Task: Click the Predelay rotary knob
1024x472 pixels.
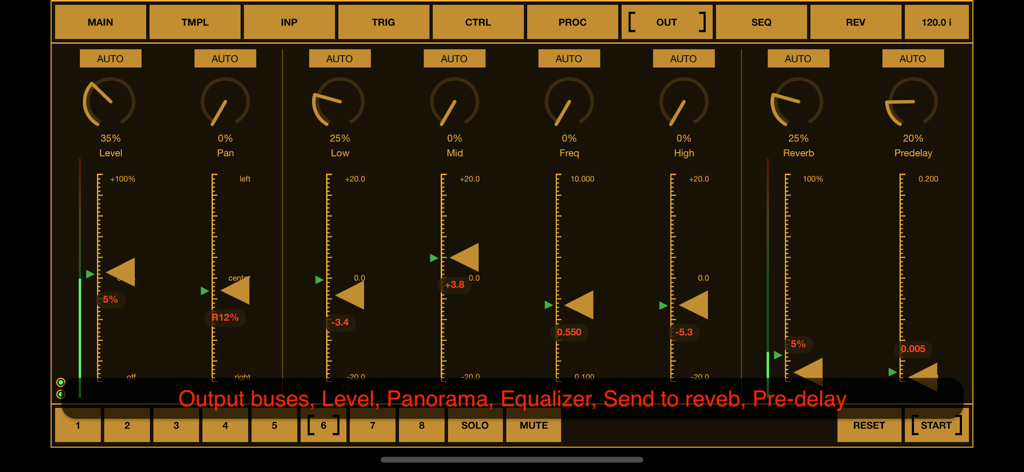Action: point(912,103)
